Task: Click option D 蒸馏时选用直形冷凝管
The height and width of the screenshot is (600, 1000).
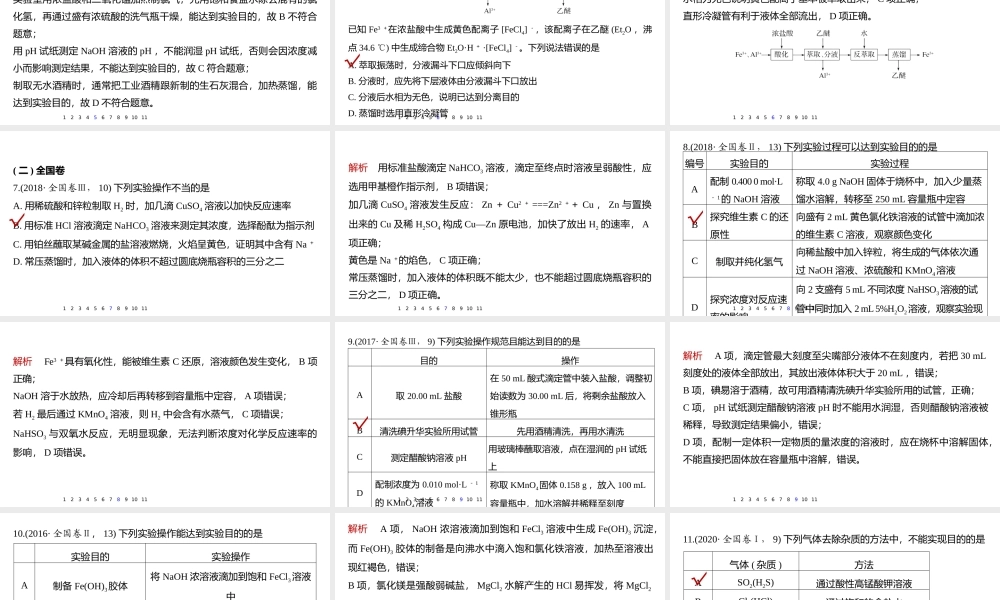Action: (398, 113)
